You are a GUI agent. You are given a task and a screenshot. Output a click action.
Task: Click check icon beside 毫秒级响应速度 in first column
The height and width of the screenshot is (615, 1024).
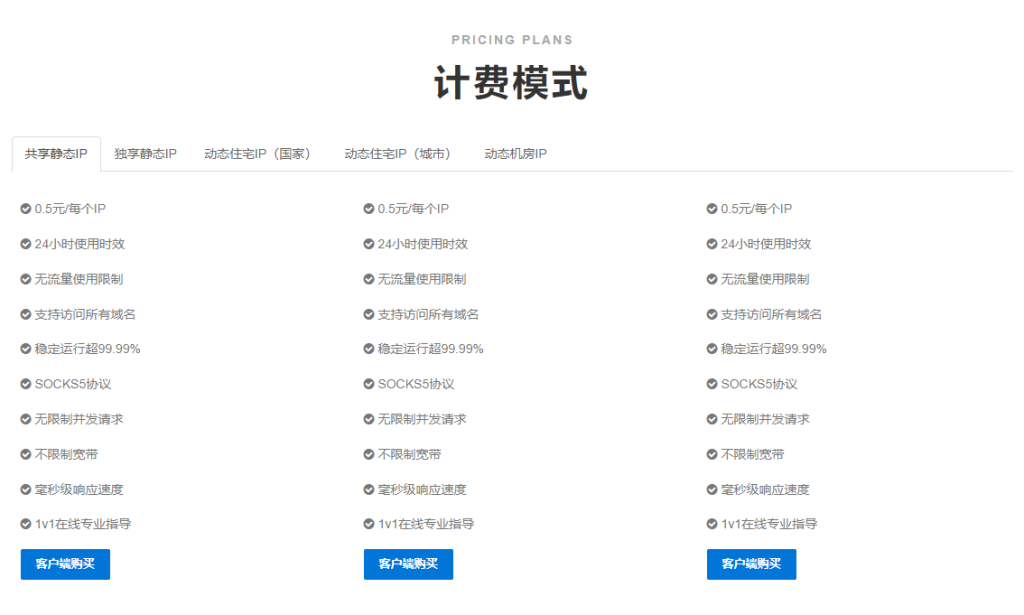coord(25,490)
